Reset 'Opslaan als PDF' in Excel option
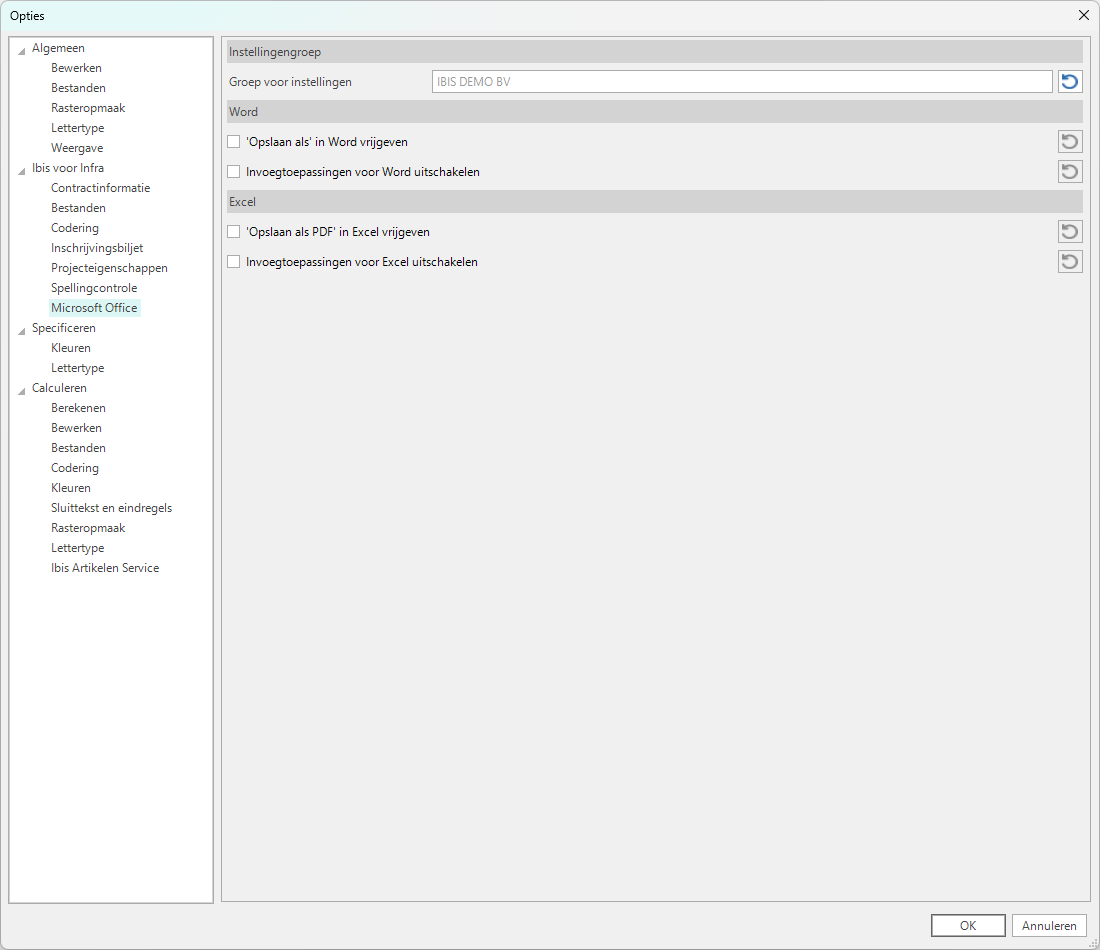The image size is (1100, 950). click(1070, 232)
